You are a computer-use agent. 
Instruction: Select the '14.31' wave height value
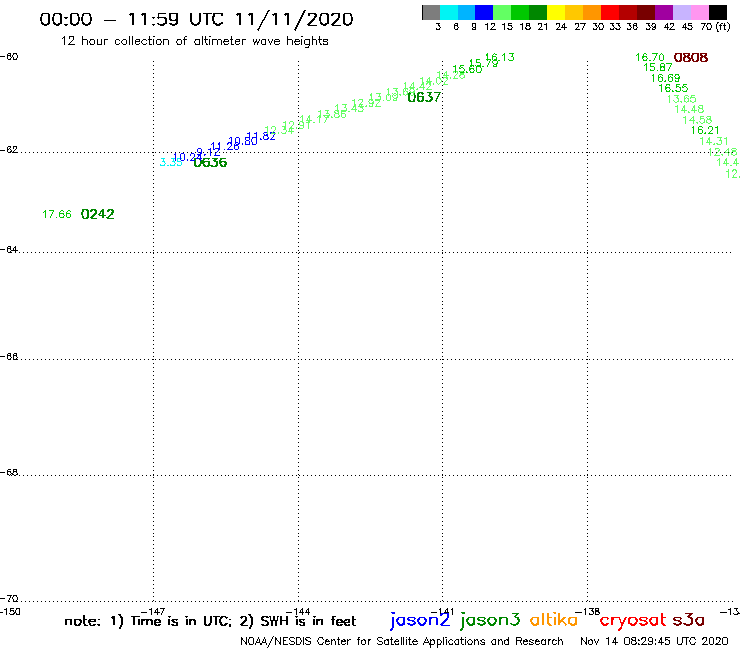714,141
